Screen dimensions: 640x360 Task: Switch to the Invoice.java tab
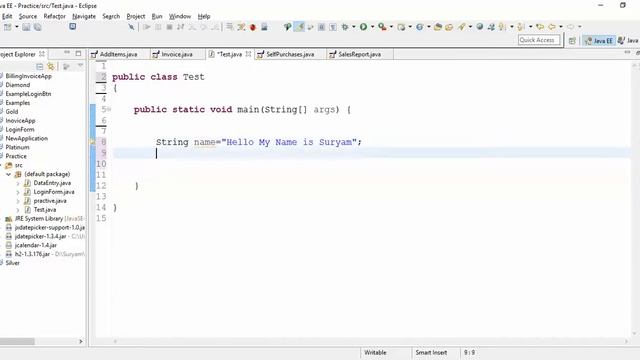pyautogui.click(x=177, y=54)
